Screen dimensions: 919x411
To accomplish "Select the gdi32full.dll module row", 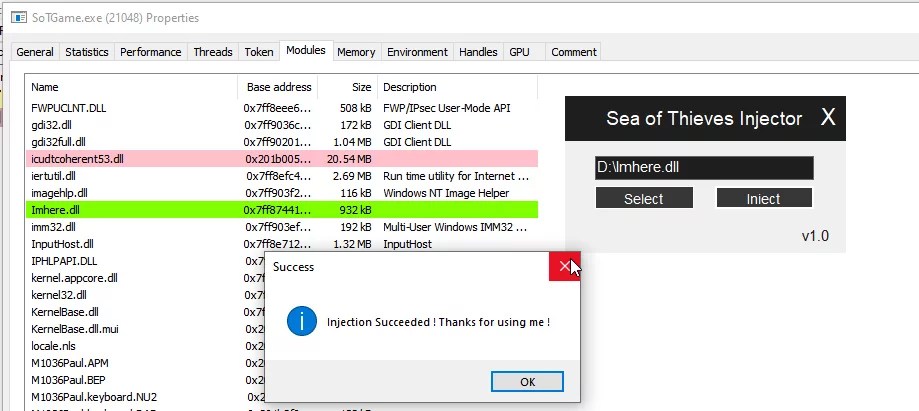I will point(282,142).
